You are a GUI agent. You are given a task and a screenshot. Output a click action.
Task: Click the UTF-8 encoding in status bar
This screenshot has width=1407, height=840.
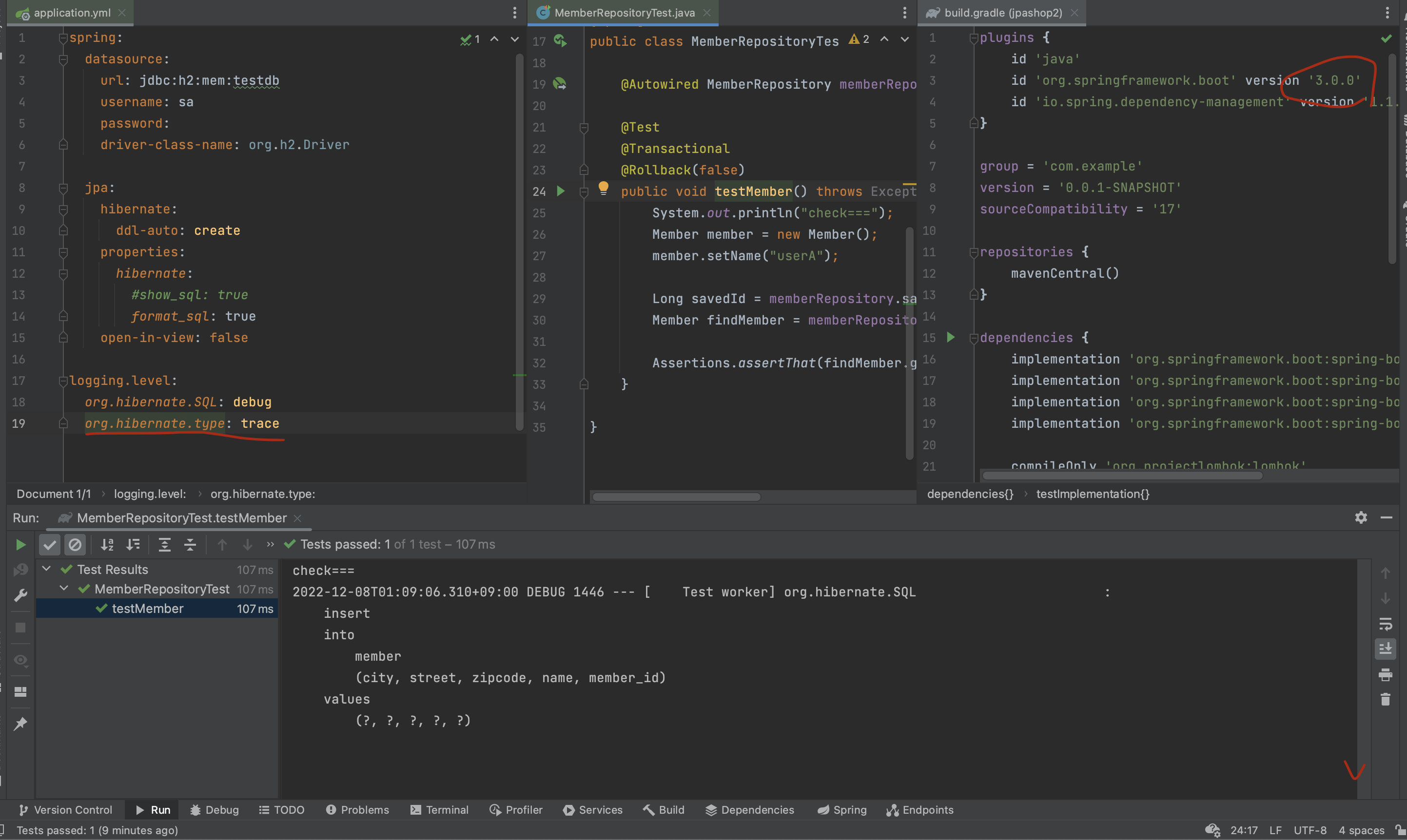point(1309,830)
